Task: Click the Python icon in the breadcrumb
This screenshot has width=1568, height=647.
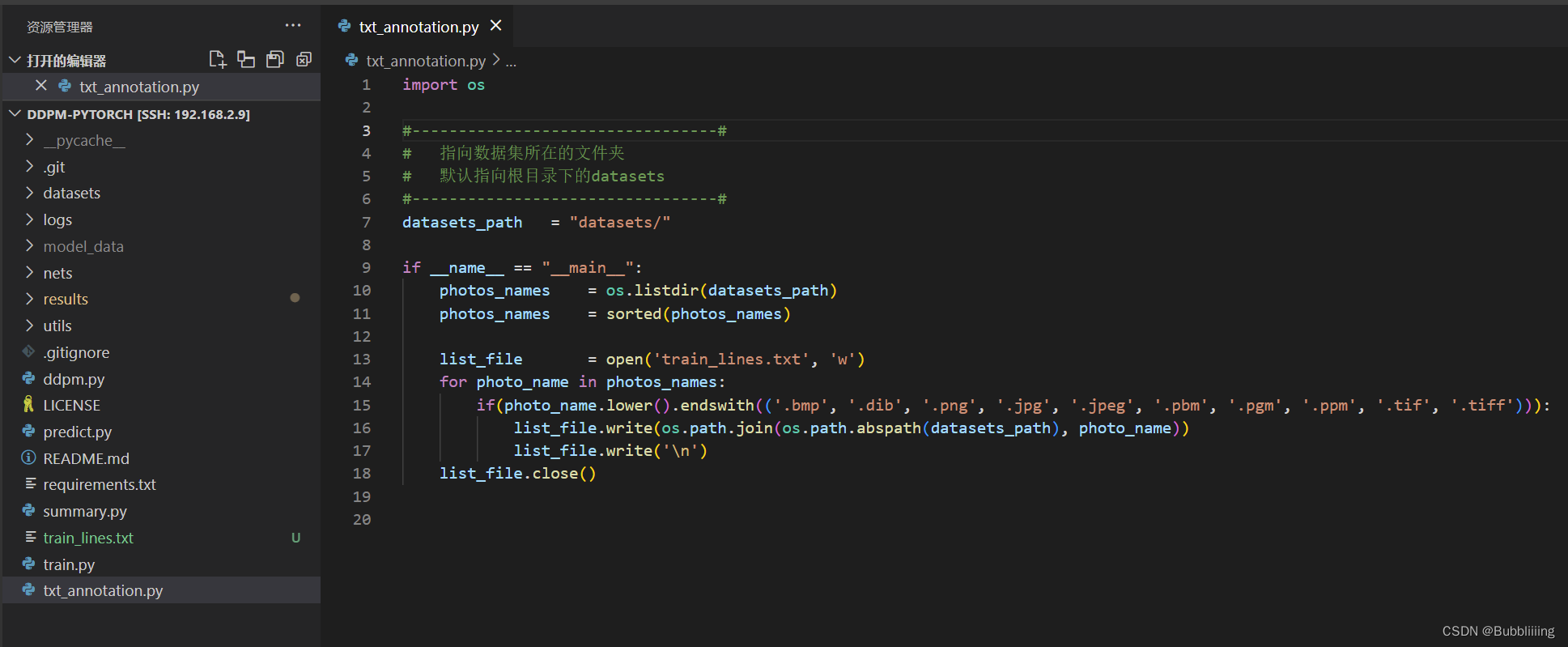Action: [x=352, y=60]
